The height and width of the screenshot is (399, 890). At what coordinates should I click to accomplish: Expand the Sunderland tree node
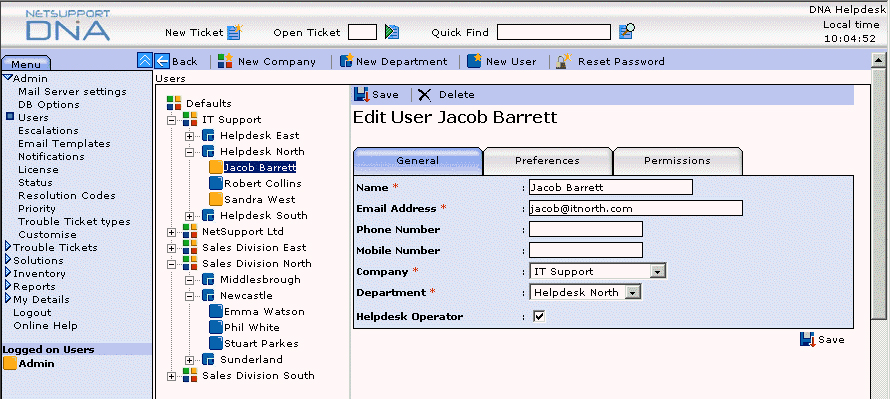[190, 360]
